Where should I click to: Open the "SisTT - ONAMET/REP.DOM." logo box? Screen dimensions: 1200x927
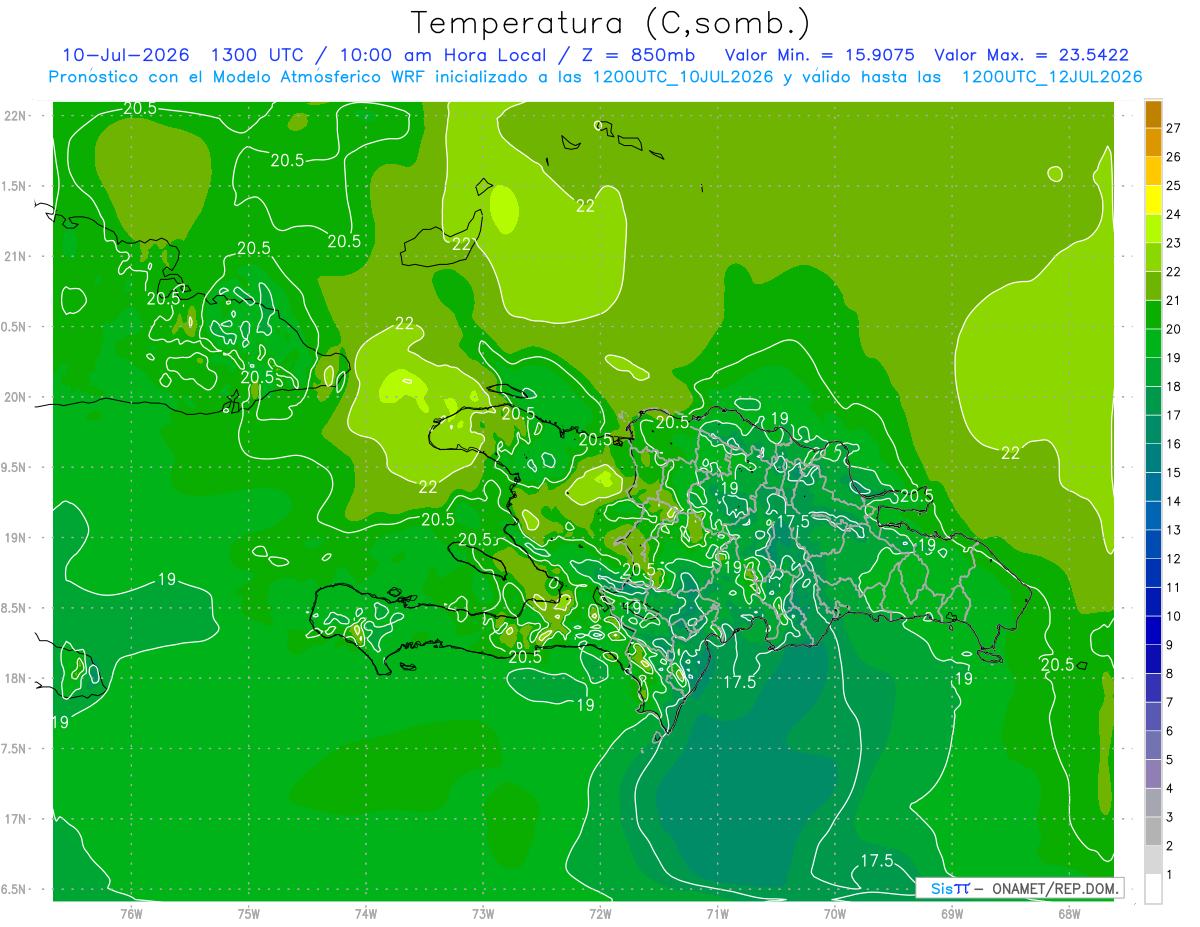tap(1020, 888)
